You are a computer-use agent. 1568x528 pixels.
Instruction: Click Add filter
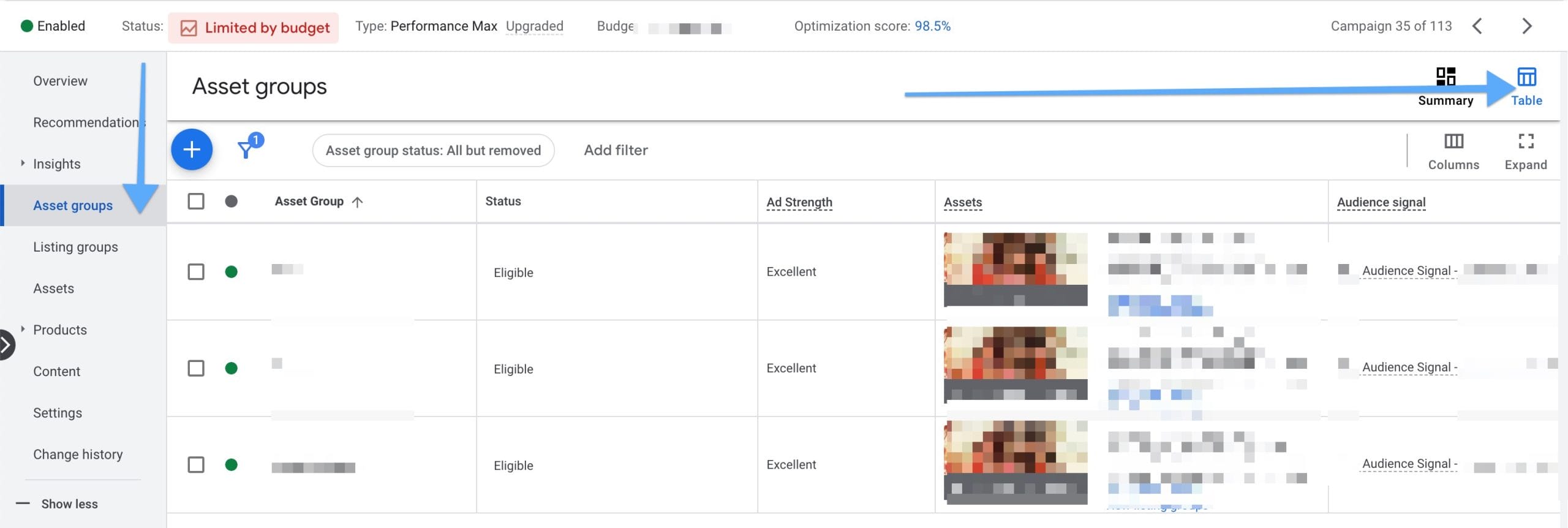[616, 150]
